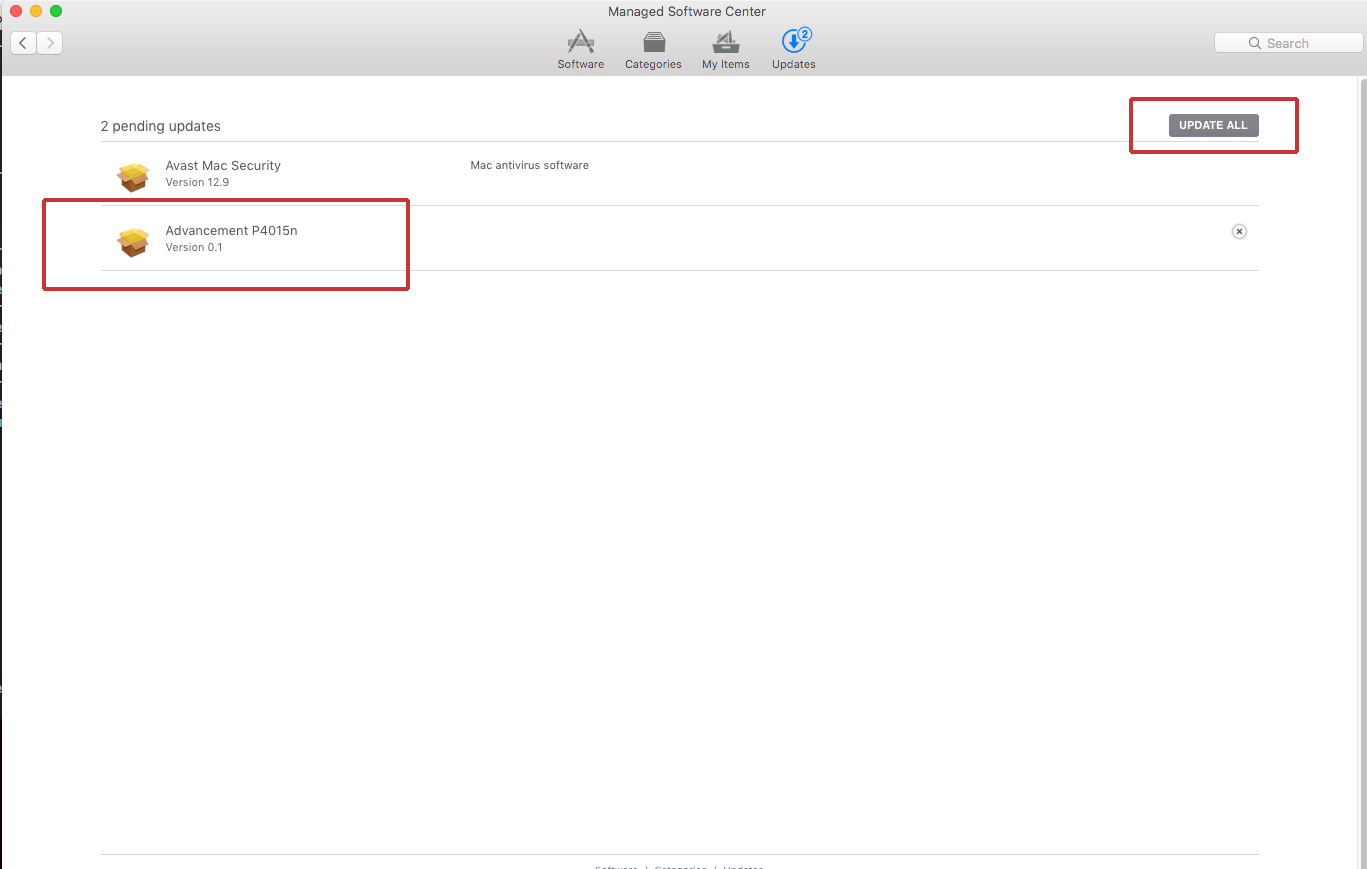Open the Categories toolbar section
1367x869 pixels.
pos(653,49)
